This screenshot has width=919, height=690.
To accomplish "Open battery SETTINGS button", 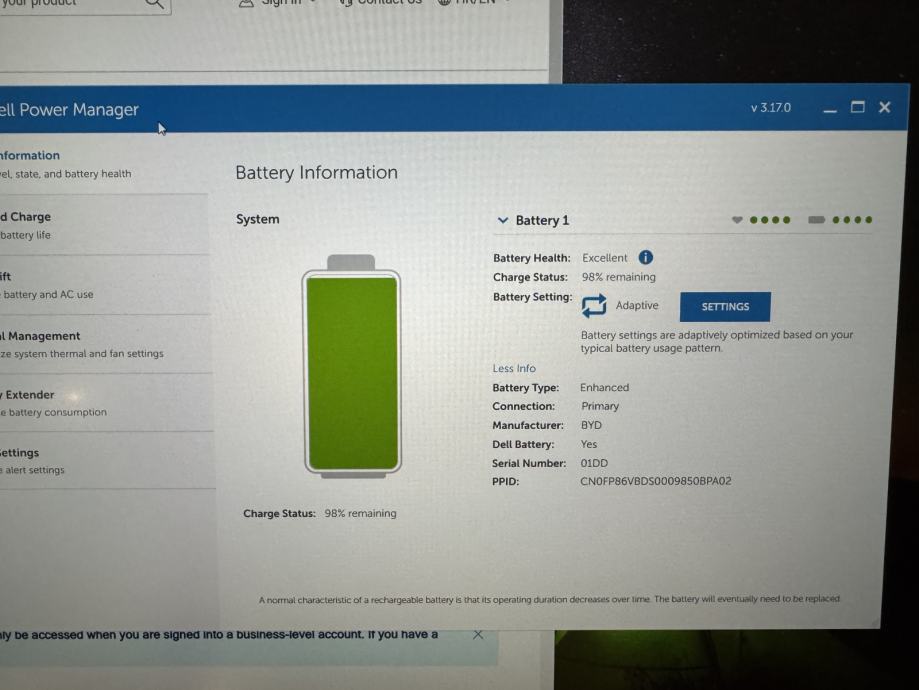I will tap(725, 307).
